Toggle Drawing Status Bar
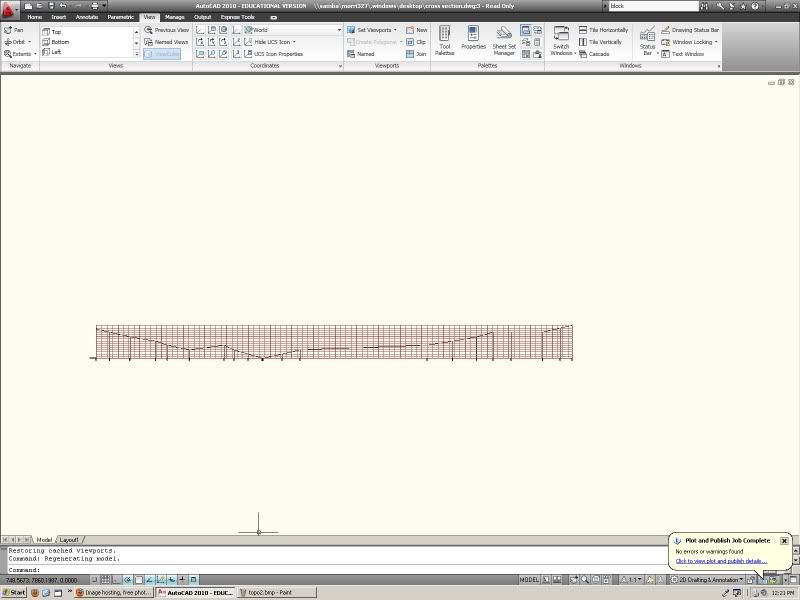 690,30
